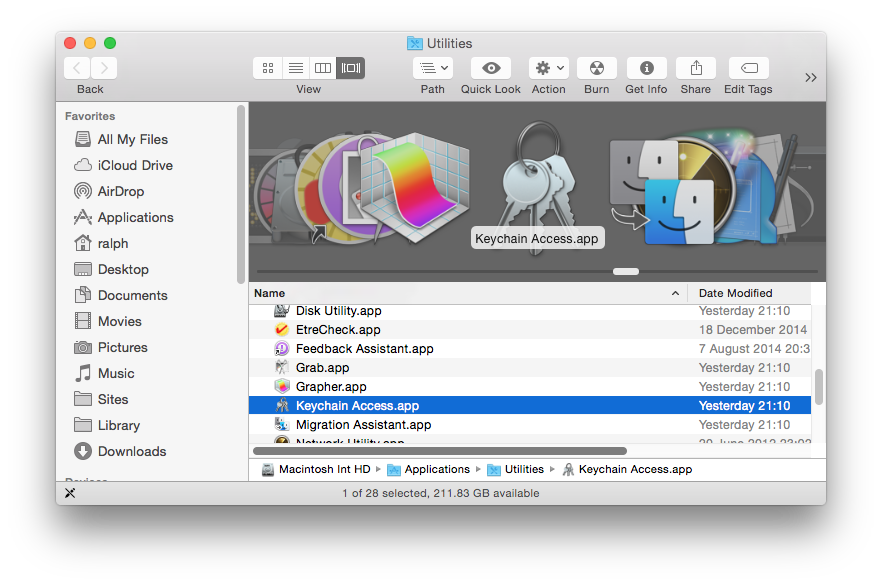Click Grapher icon in Cover Flow
The image size is (882, 585).
[415, 187]
